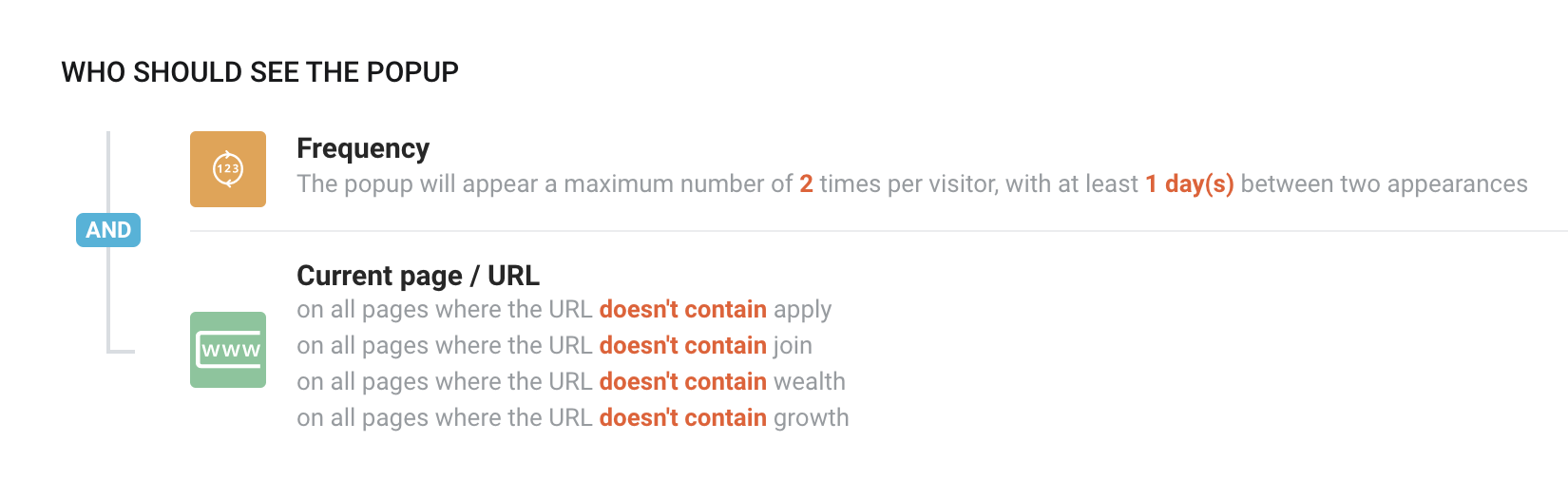Change doesn't contain operator for apply rule

(683, 309)
